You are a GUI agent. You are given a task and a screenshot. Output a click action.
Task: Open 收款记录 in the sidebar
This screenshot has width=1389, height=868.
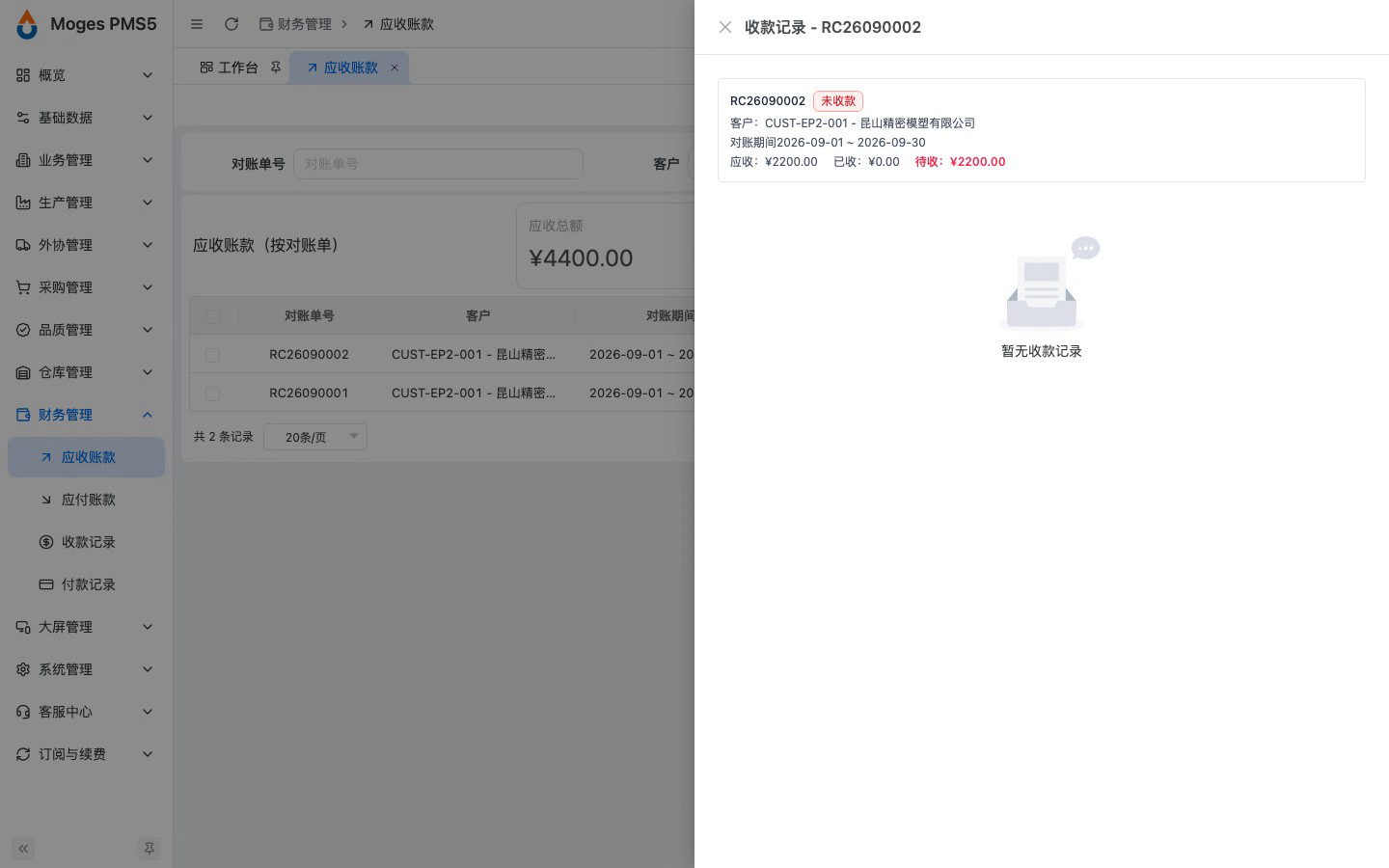pos(87,542)
